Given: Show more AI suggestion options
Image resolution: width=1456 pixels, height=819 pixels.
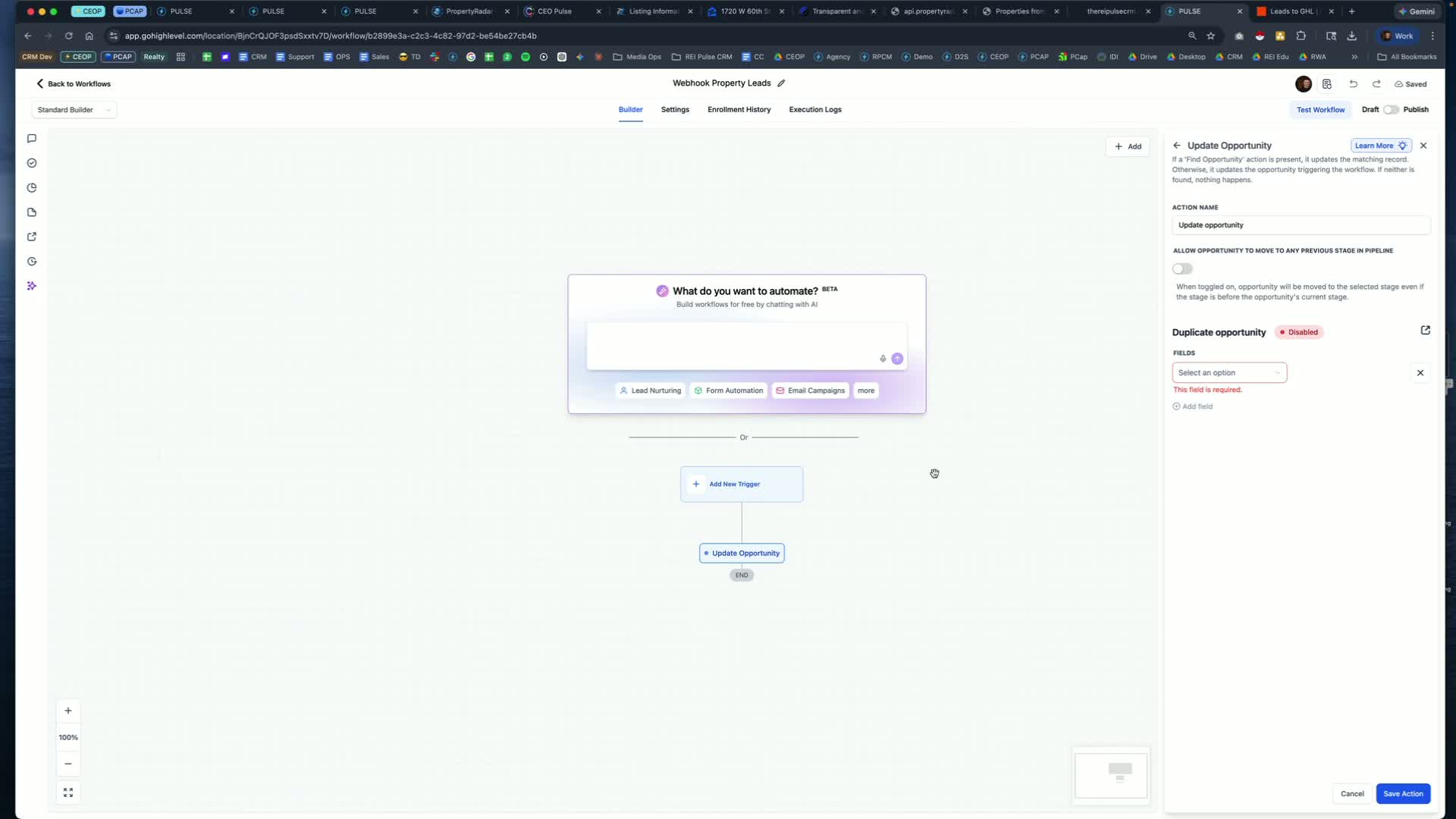Looking at the screenshot, I should 866,391.
